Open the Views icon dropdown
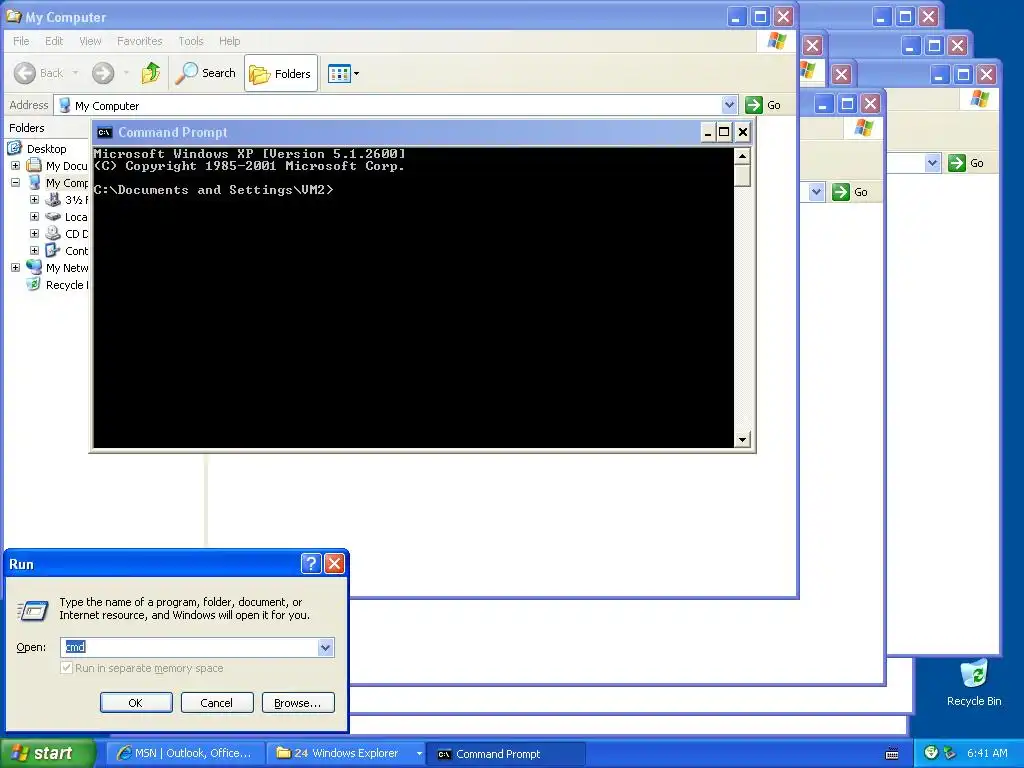Screen dimensions: 1024x768 click(344, 73)
